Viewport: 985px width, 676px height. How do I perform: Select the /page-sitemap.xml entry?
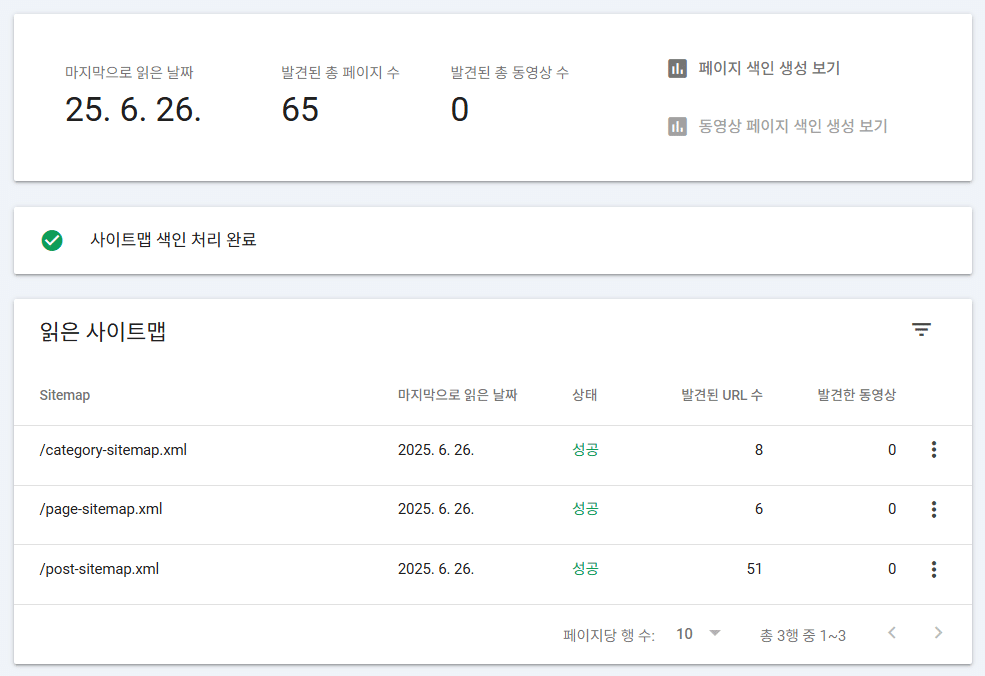click(101, 509)
